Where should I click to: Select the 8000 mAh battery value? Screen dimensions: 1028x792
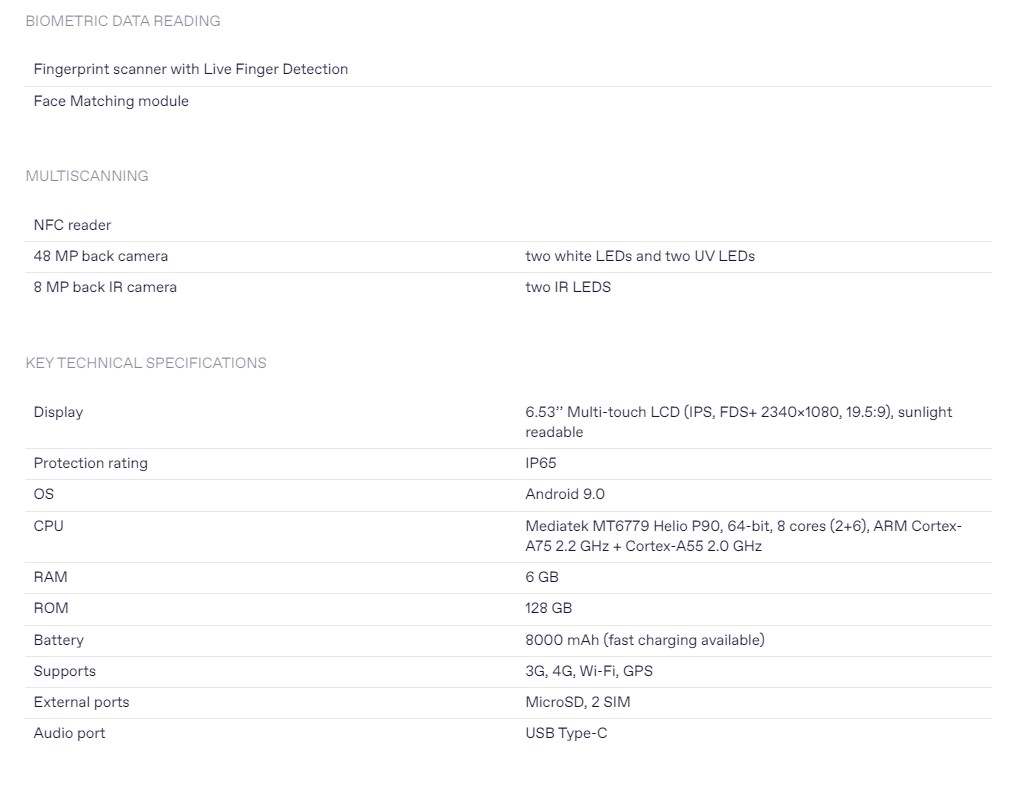[644, 640]
